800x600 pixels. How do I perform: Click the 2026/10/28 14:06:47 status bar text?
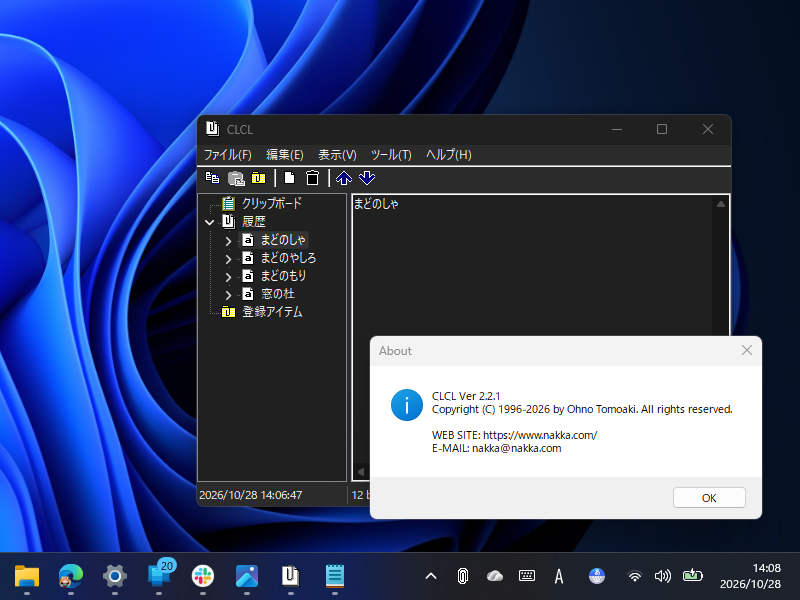(x=251, y=495)
